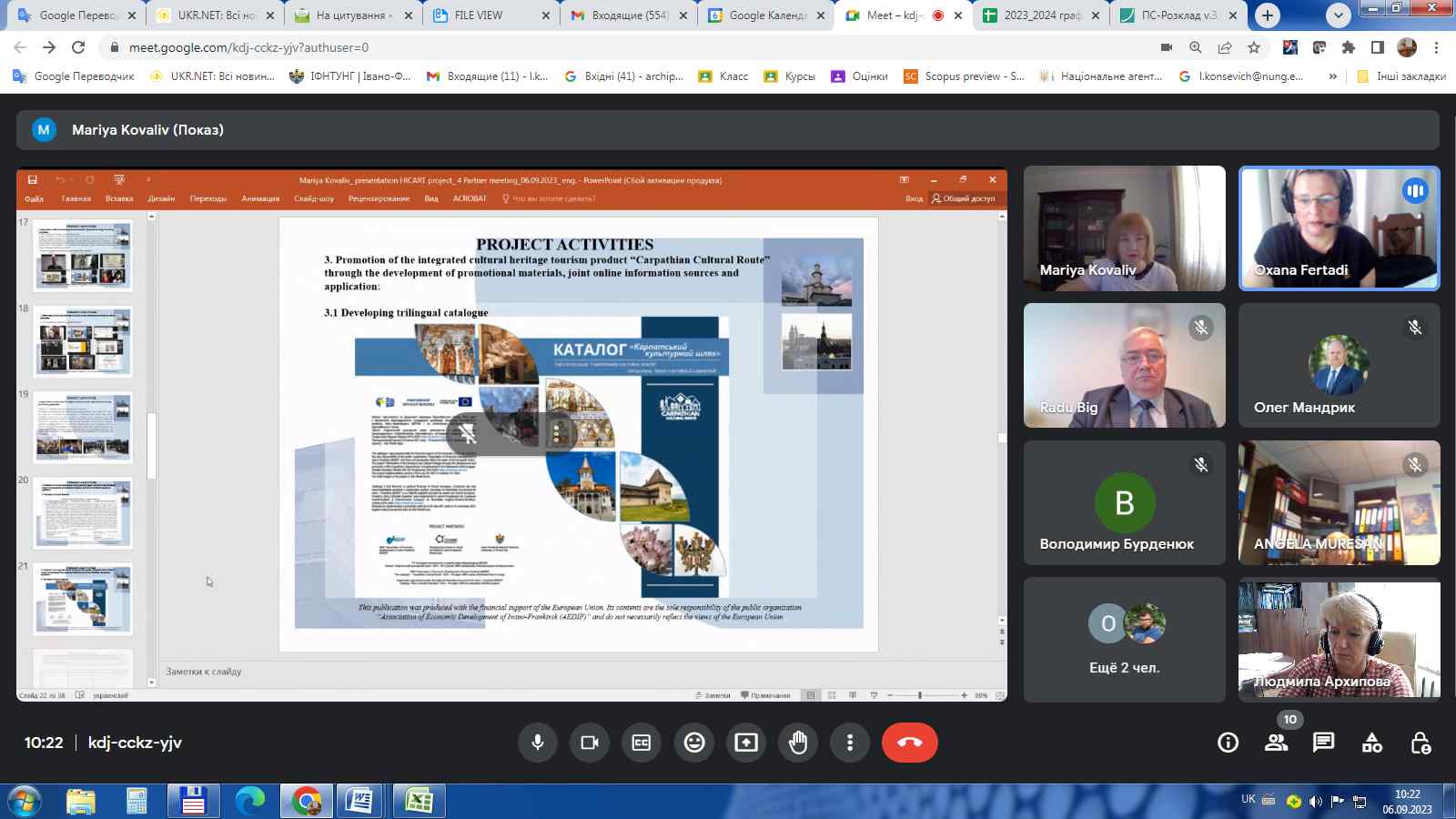Open chat with everyone panel
This screenshot has width=1456, height=819.
[1323, 743]
